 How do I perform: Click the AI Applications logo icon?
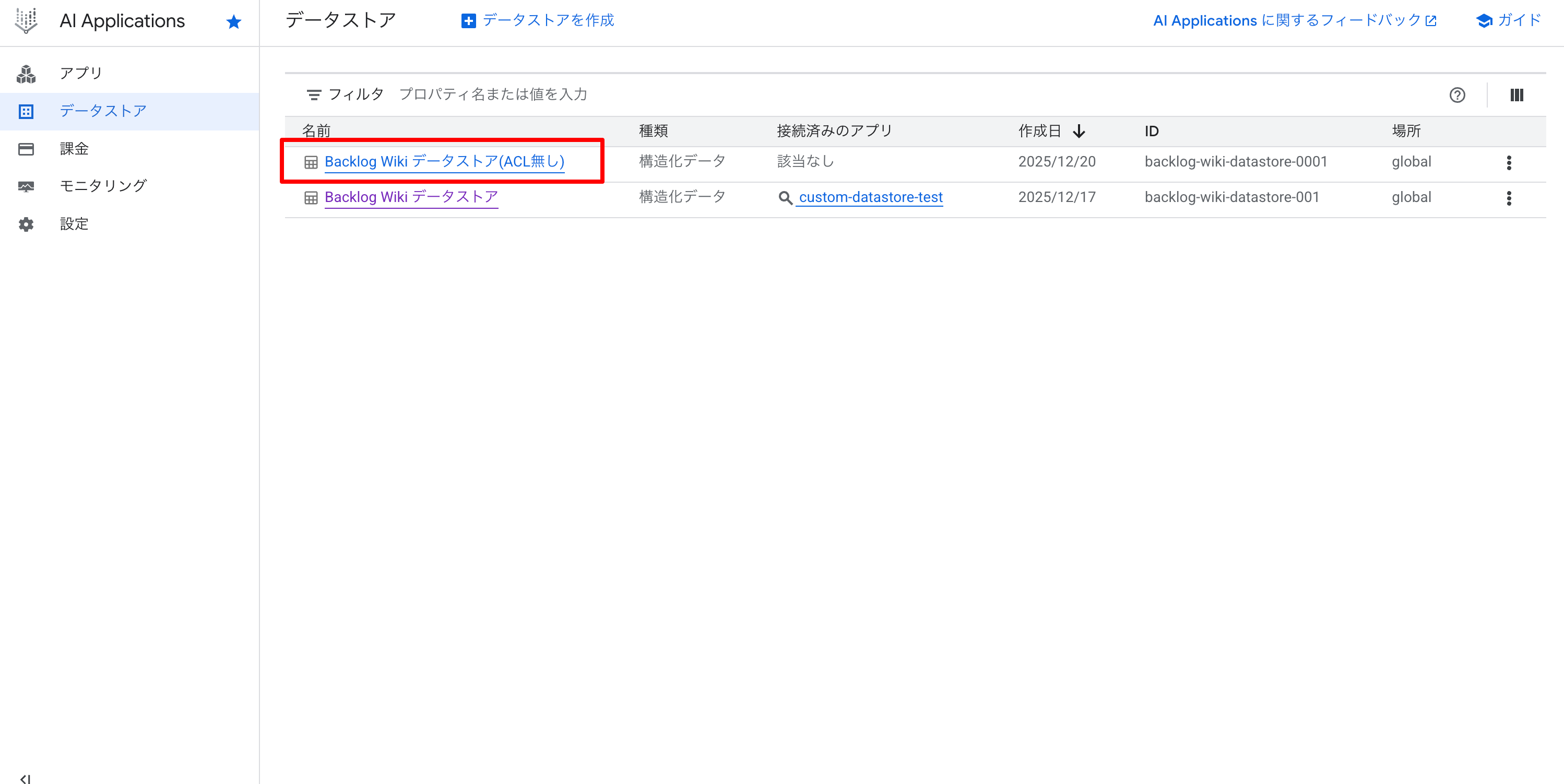point(27,20)
